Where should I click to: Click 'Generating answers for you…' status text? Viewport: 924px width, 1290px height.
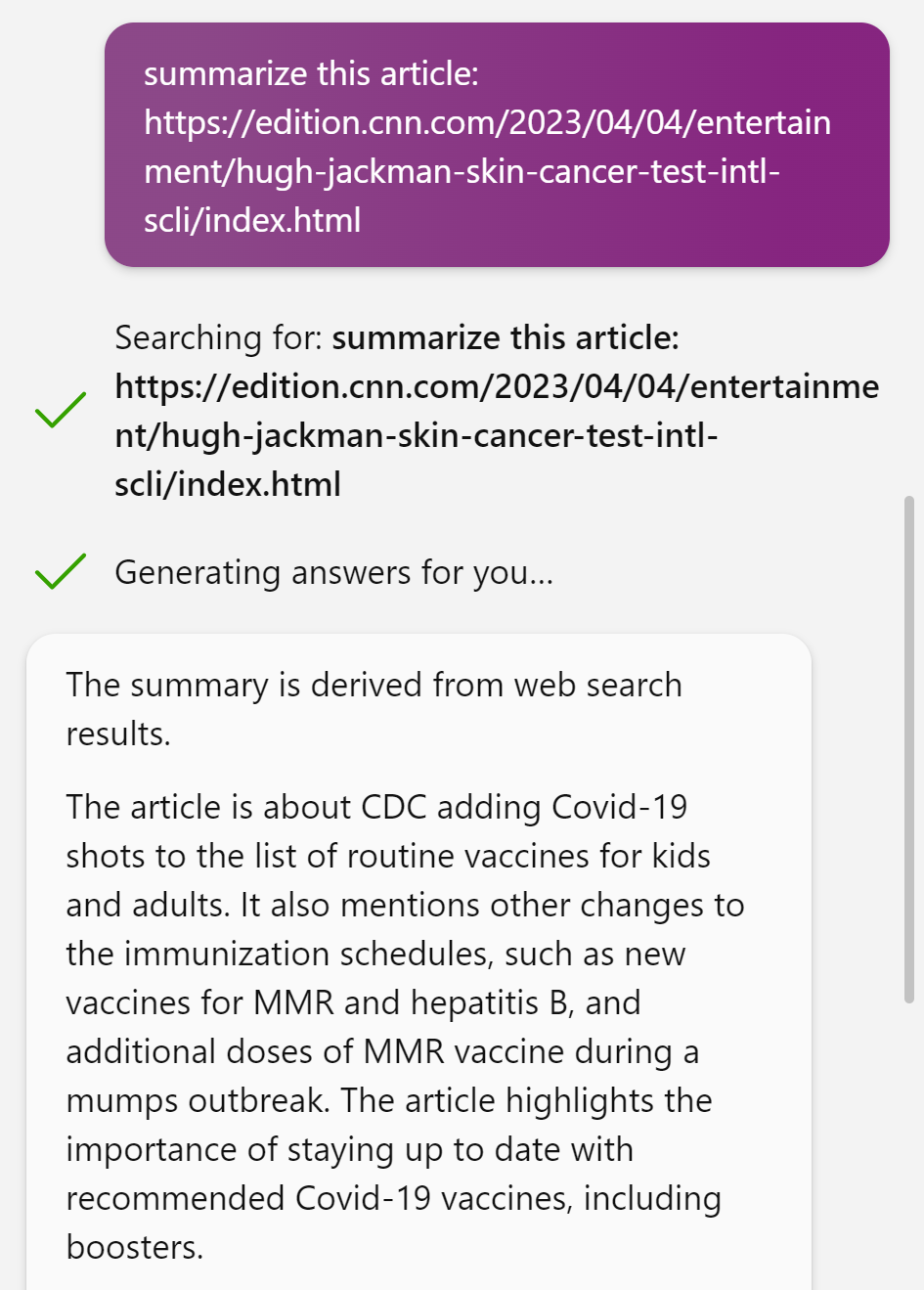click(334, 572)
